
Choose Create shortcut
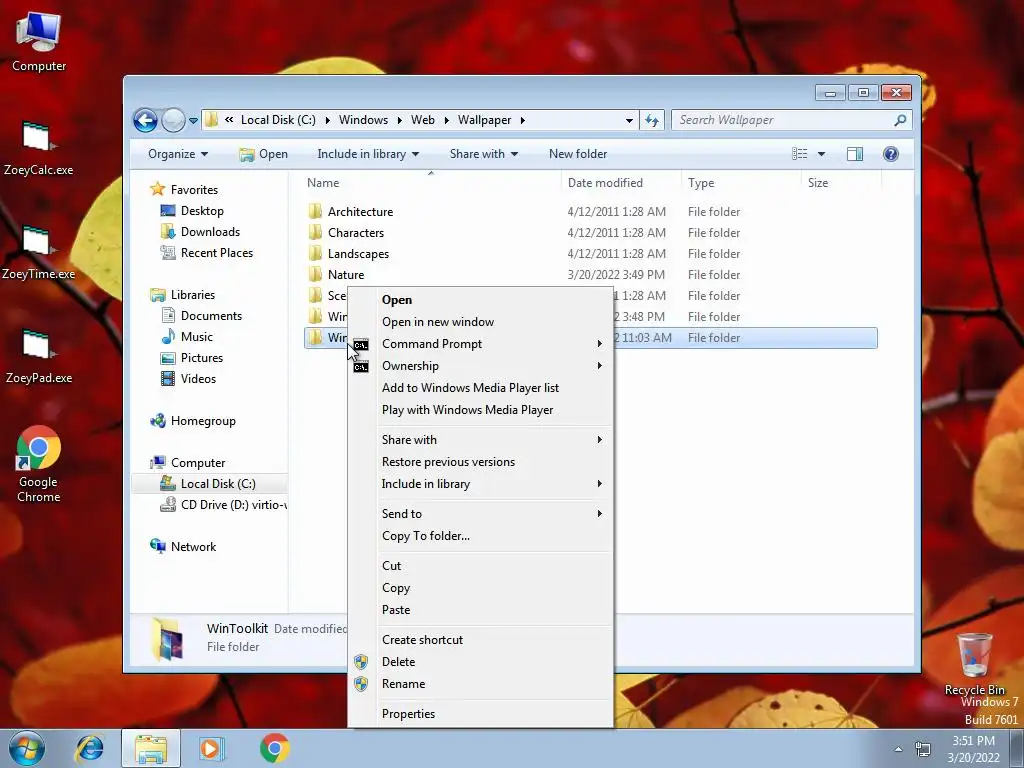tap(481, 640)
